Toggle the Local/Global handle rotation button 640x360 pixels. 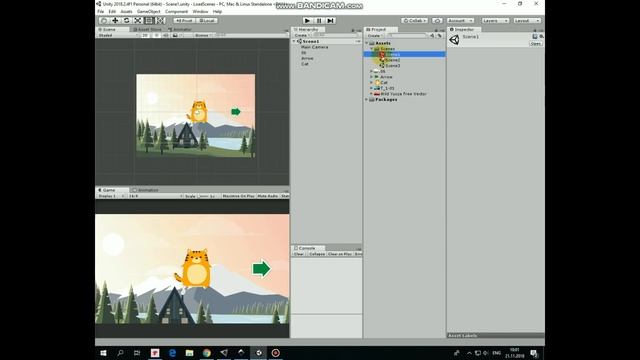coord(207,20)
